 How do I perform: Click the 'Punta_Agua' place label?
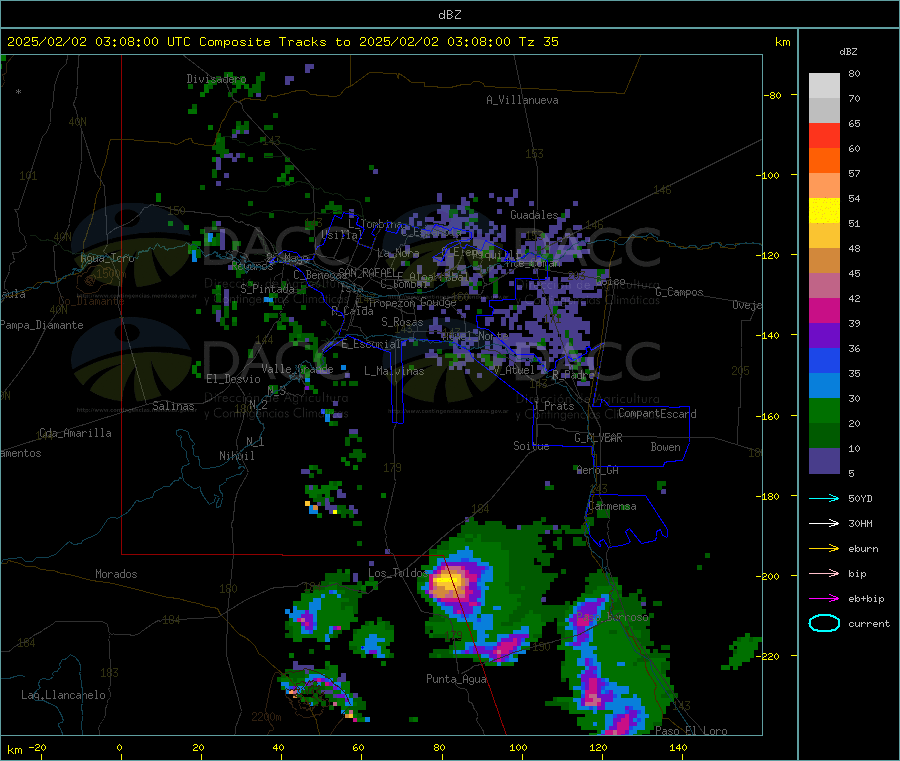point(456,679)
